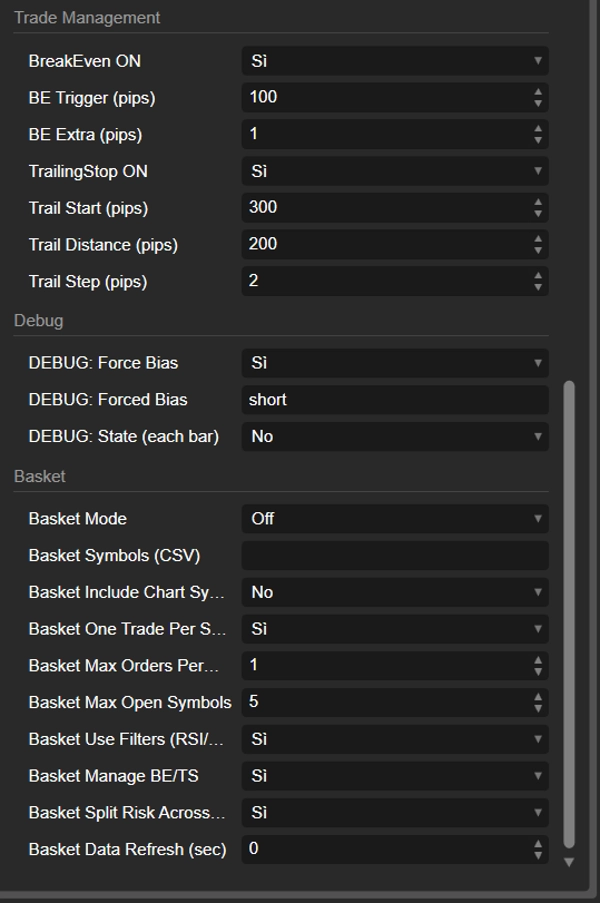Decrease BE Extra pips value

[x=538, y=140]
